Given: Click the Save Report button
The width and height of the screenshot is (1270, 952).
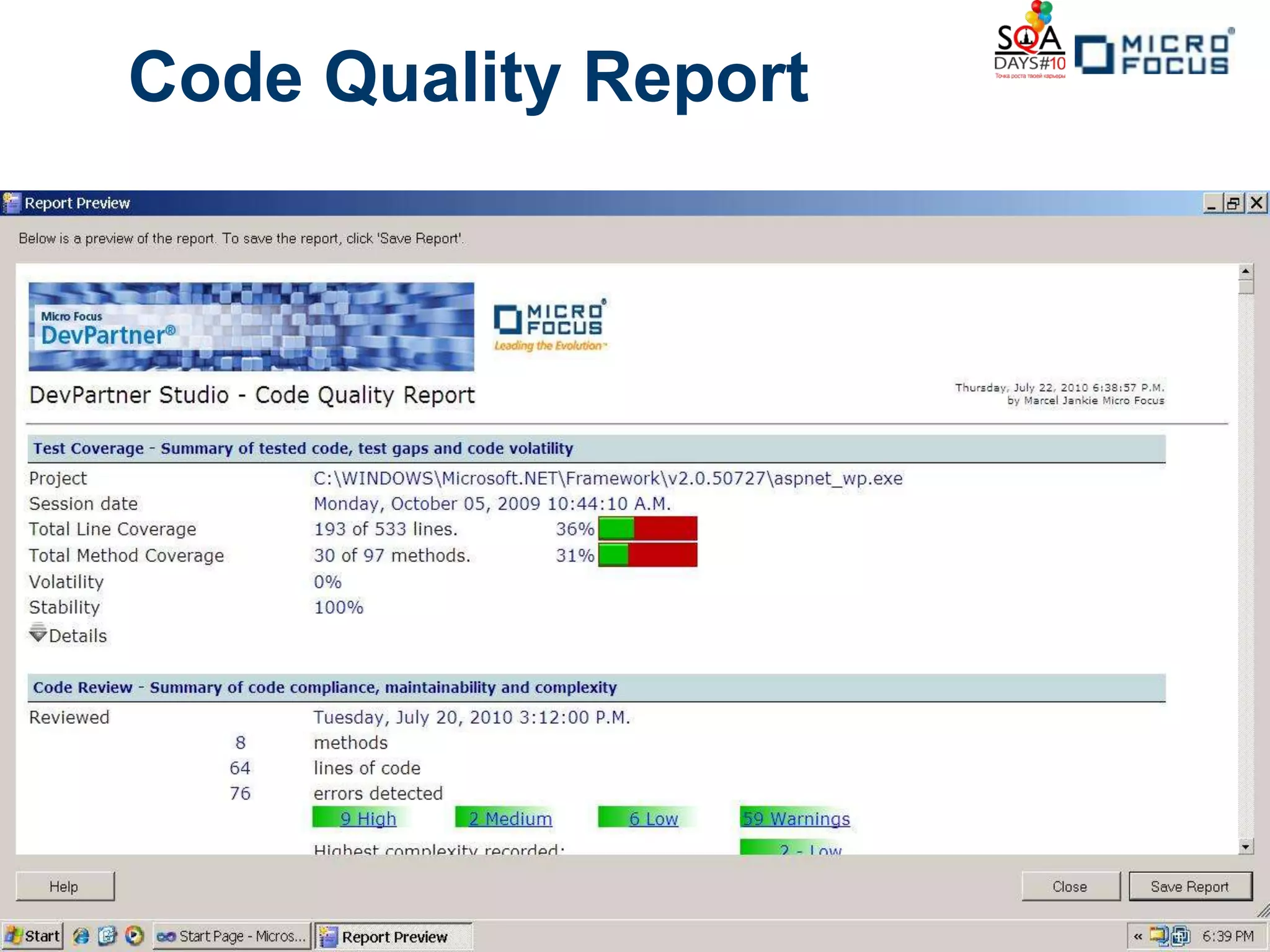Looking at the screenshot, I should (1190, 886).
